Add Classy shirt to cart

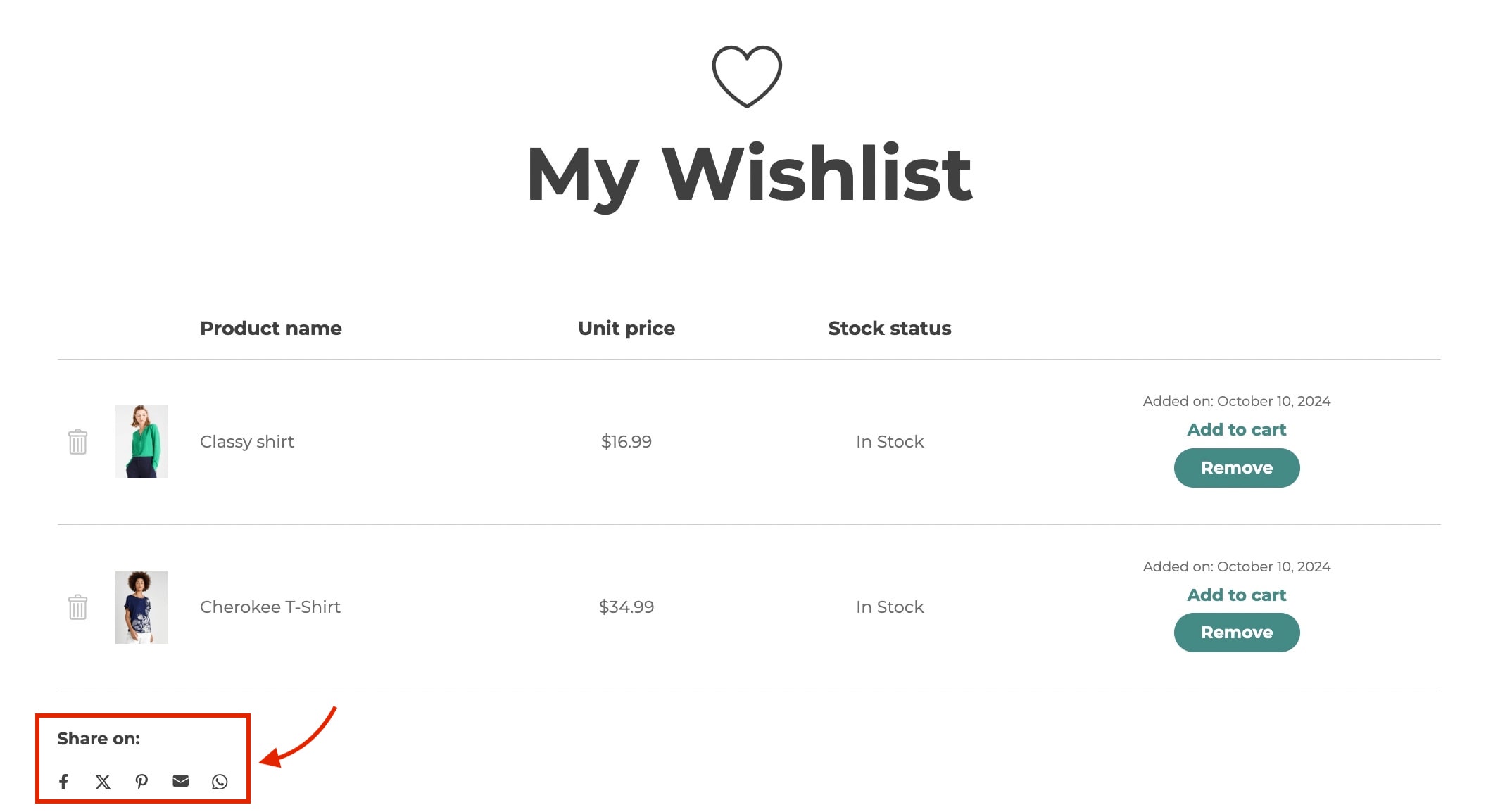point(1237,430)
